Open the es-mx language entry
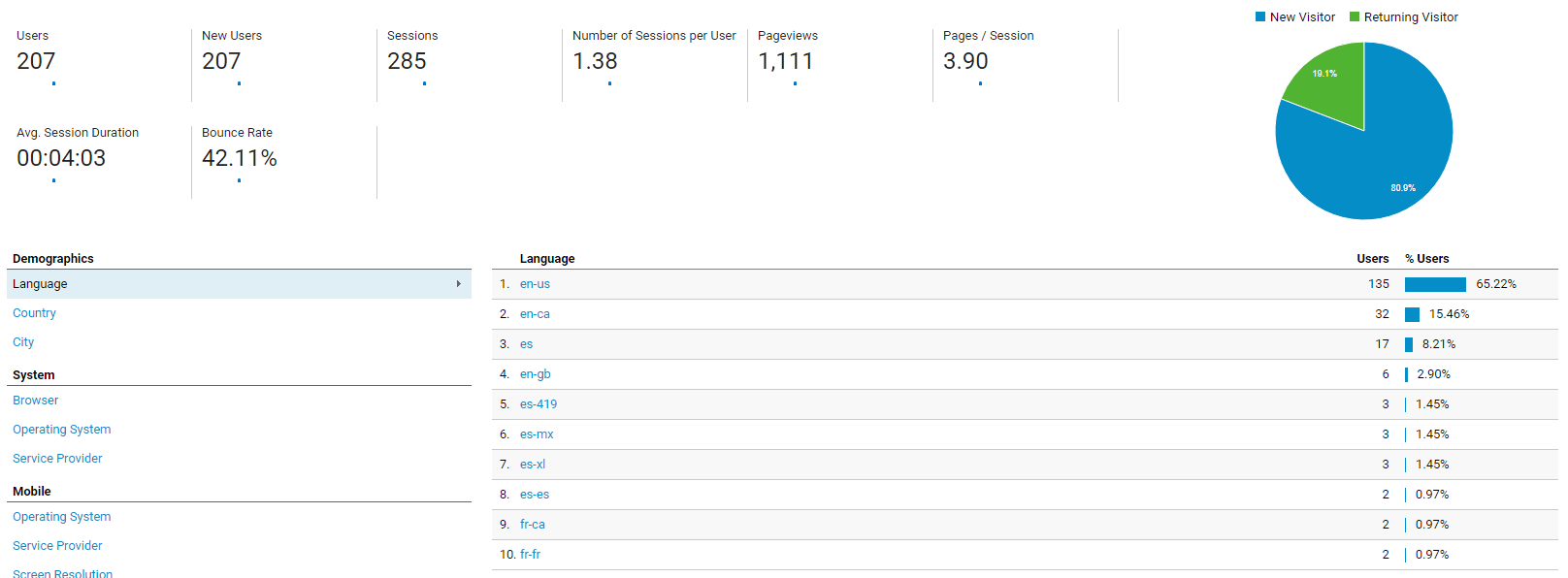1568x578 pixels. pyautogui.click(x=537, y=434)
